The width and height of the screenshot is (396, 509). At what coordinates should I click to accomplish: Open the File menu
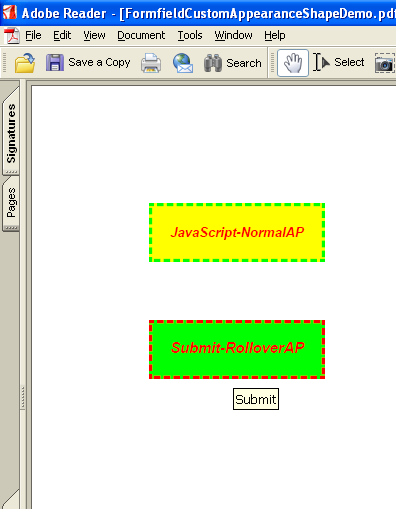(33, 35)
